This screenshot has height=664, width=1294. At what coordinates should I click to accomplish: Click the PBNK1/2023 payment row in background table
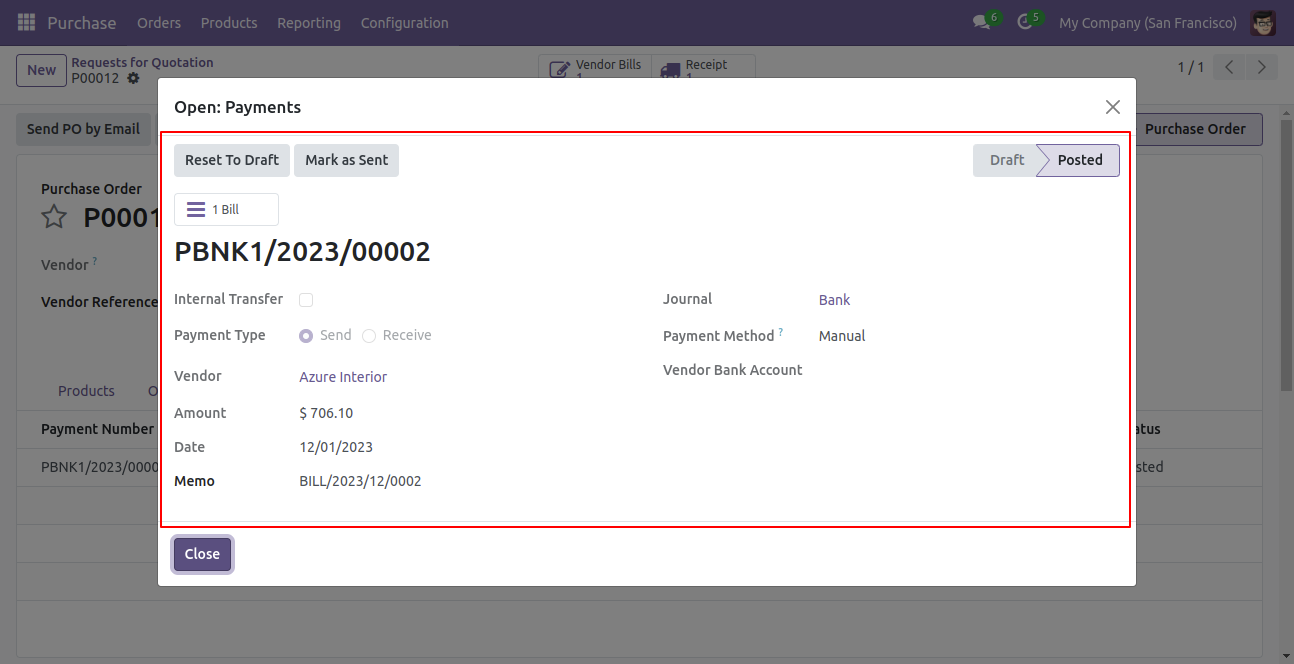point(99,467)
